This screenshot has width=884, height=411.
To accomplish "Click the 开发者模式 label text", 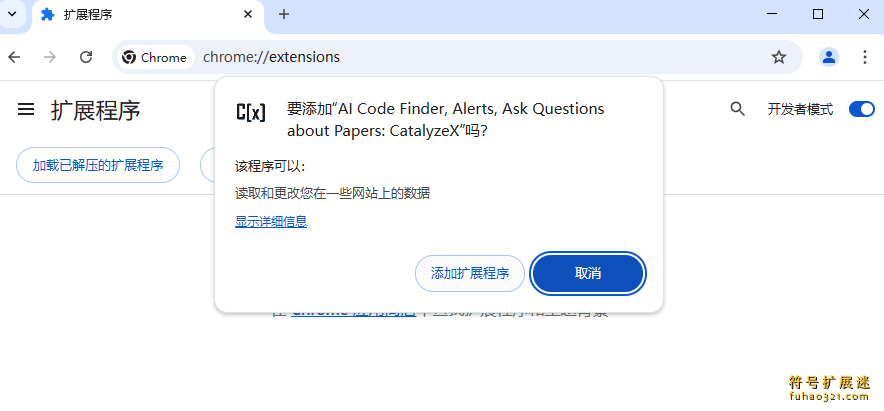I will click(x=800, y=109).
